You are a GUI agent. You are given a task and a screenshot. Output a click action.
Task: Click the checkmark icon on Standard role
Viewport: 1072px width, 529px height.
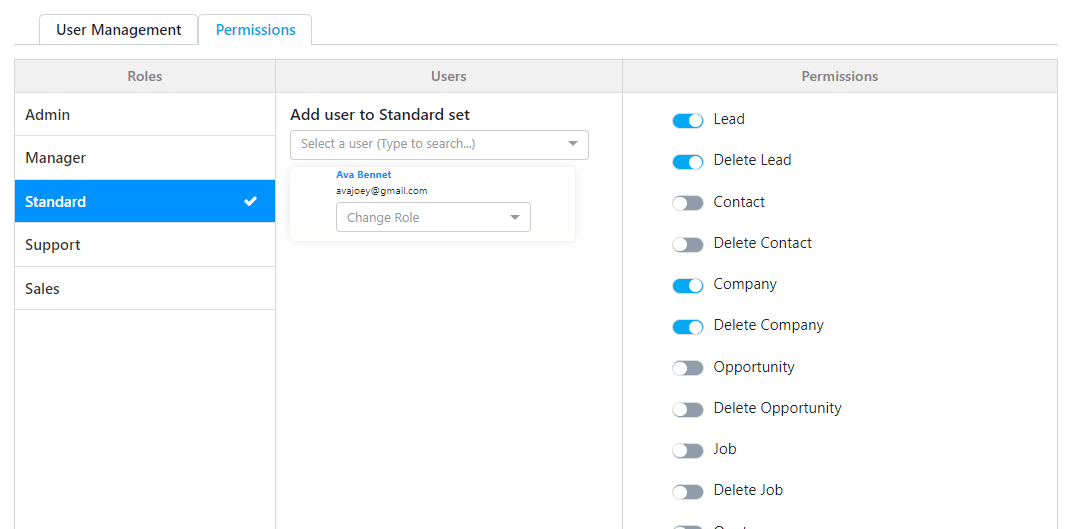coord(251,201)
